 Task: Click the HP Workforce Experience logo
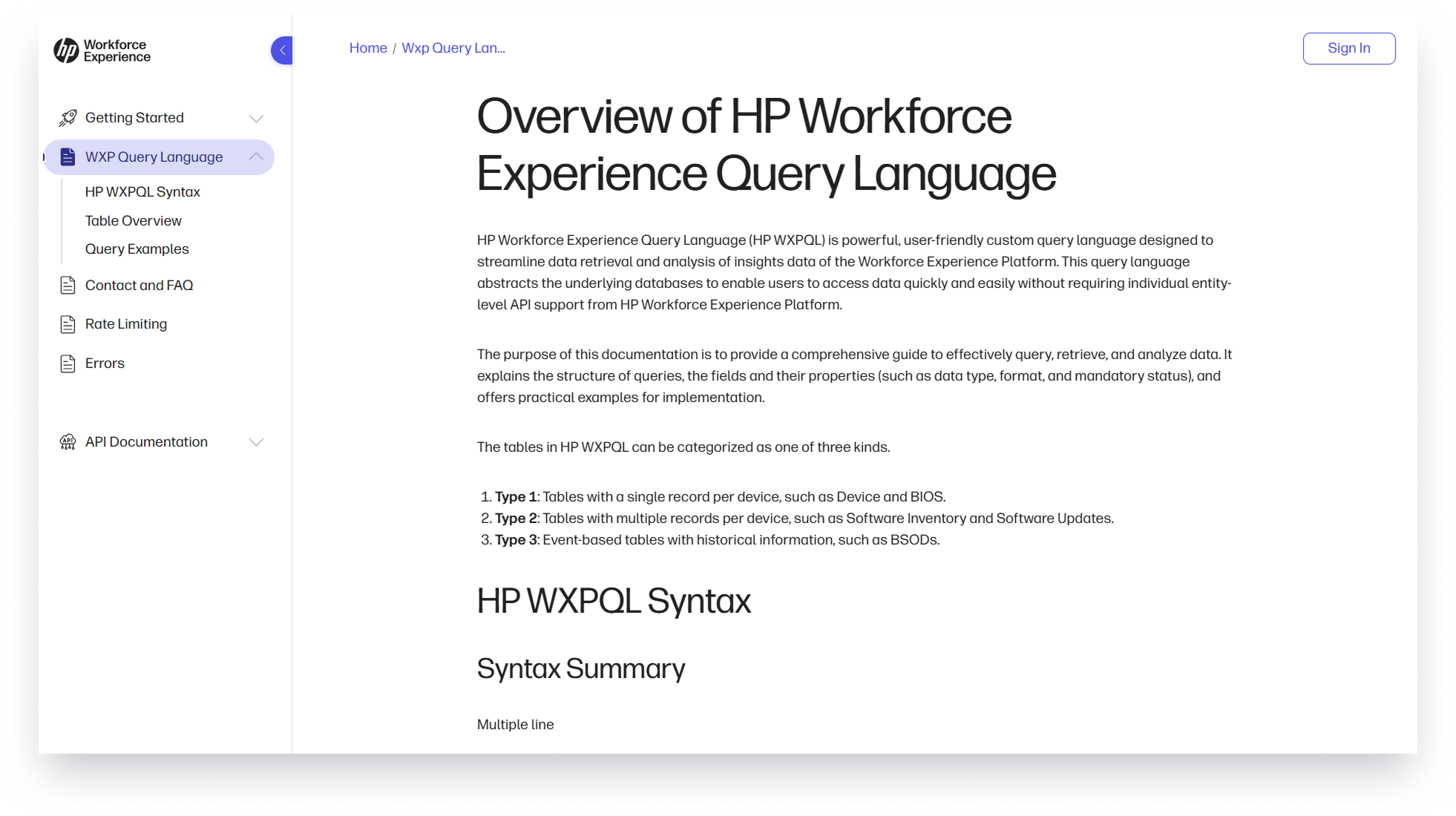pos(102,50)
